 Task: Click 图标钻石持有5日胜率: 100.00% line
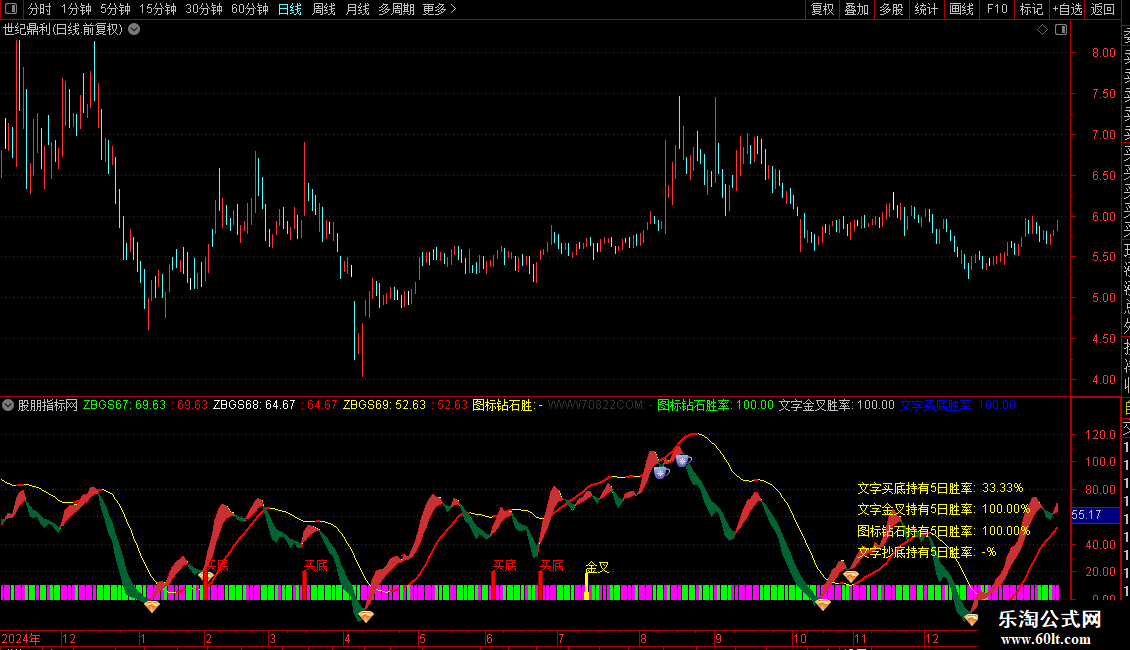(x=943, y=530)
